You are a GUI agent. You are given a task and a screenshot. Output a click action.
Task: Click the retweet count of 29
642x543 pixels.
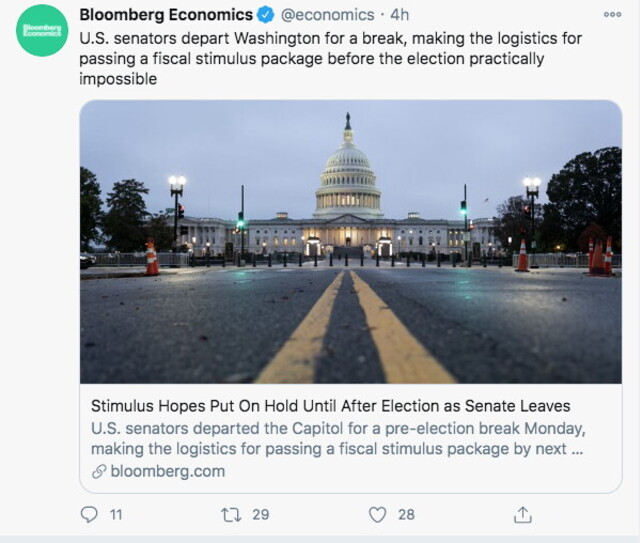[x=261, y=515]
